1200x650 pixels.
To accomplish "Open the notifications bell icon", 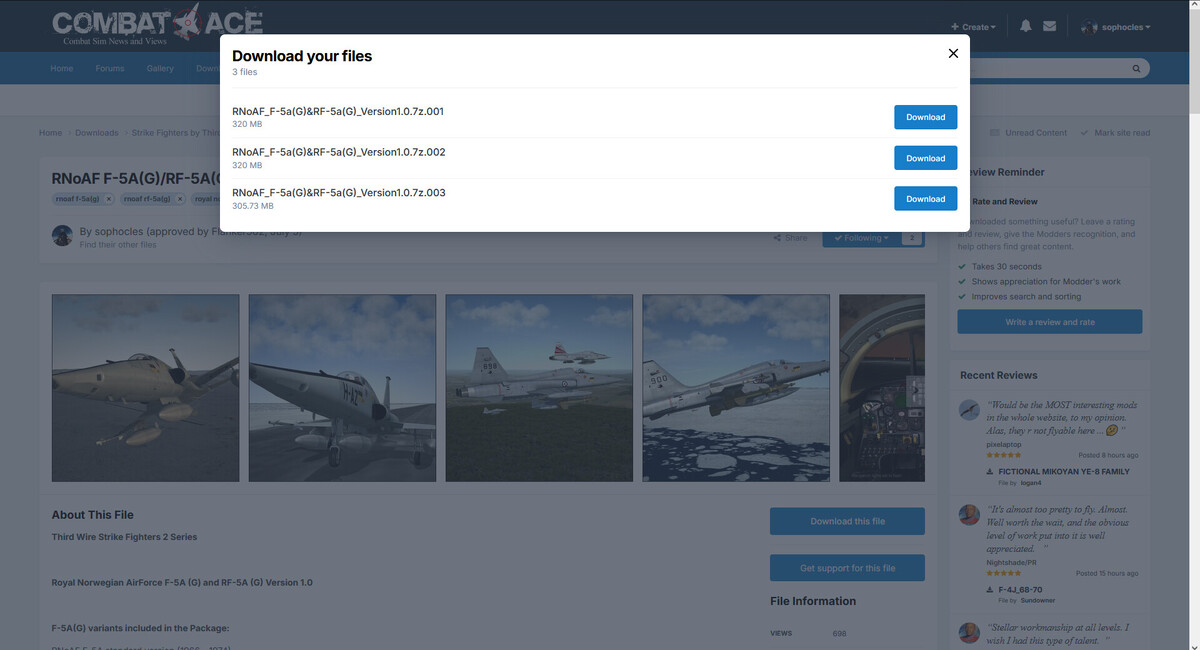I will tap(1025, 26).
